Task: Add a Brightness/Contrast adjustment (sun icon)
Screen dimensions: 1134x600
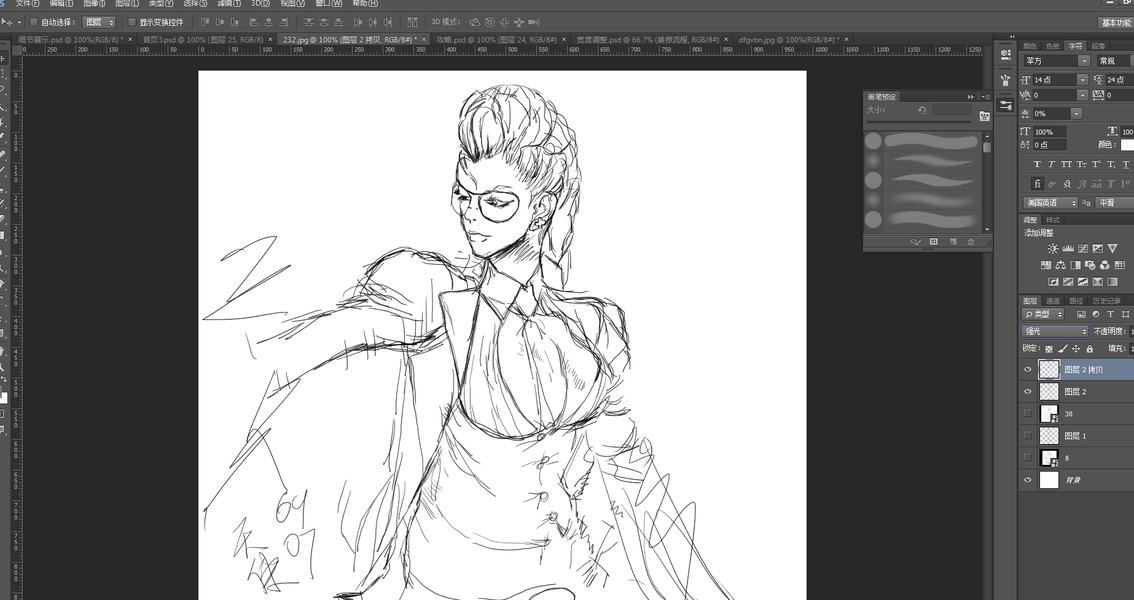Action: pos(1052,249)
